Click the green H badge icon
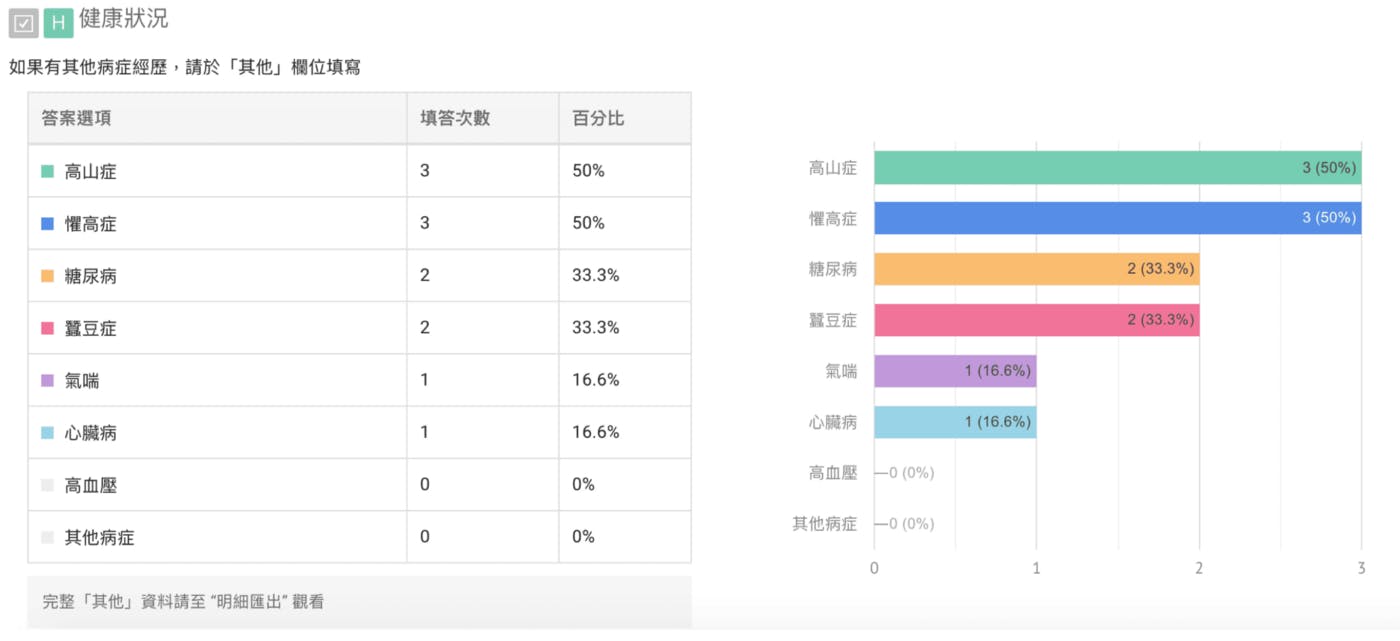The image size is (1400, 641). pos(58,23)
